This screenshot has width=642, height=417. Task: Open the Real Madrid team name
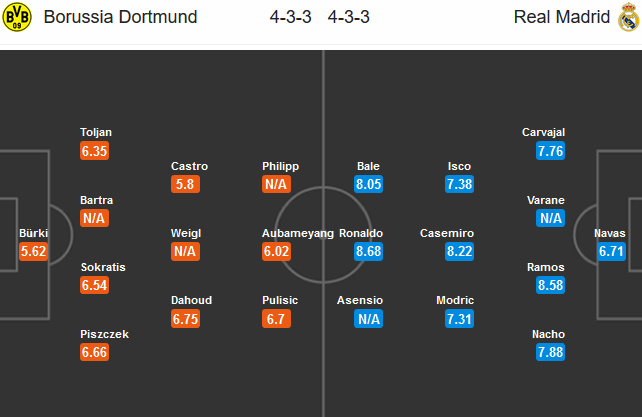click(562, 17)
